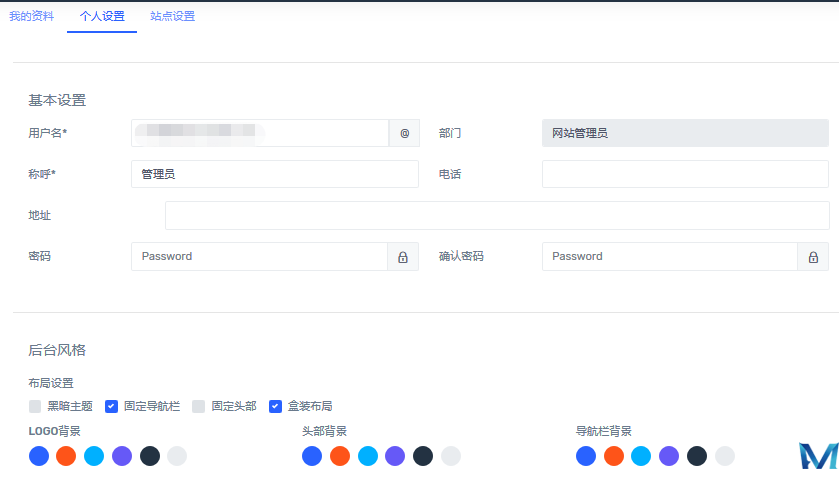Select the 个人设置 tab
This screenshot has width=839, height=479.
[102, 16]
